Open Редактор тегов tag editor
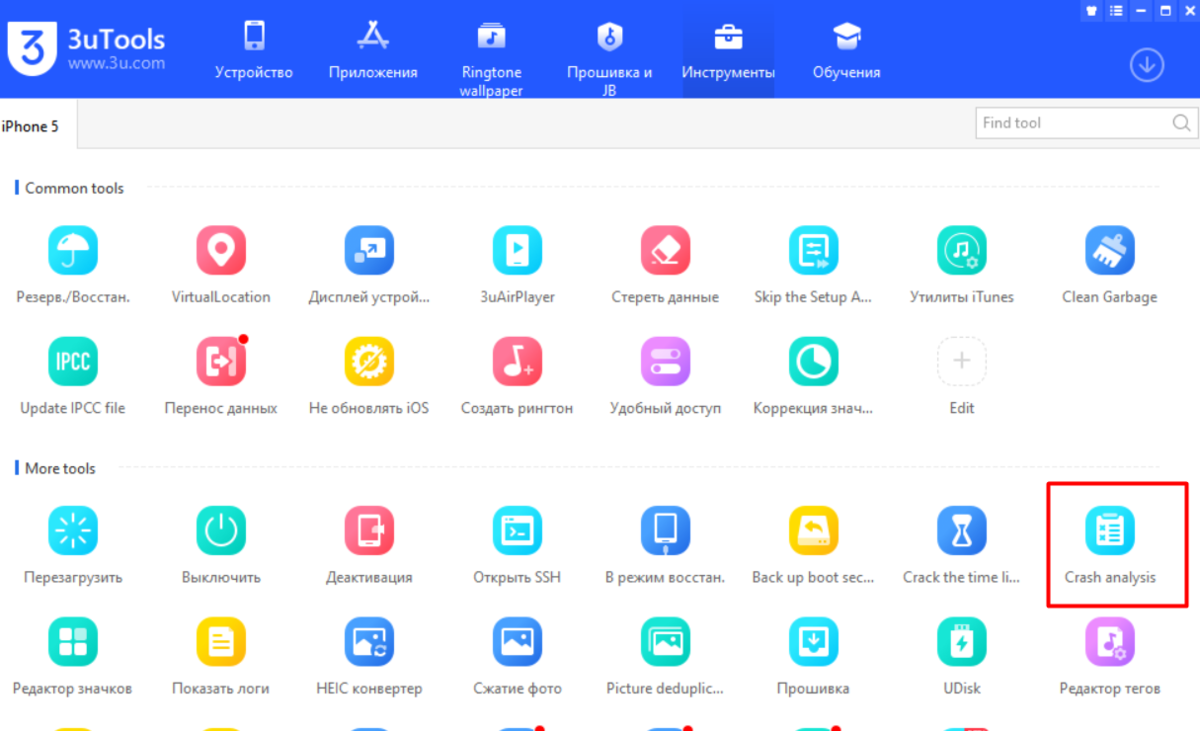 point(1109,642)
